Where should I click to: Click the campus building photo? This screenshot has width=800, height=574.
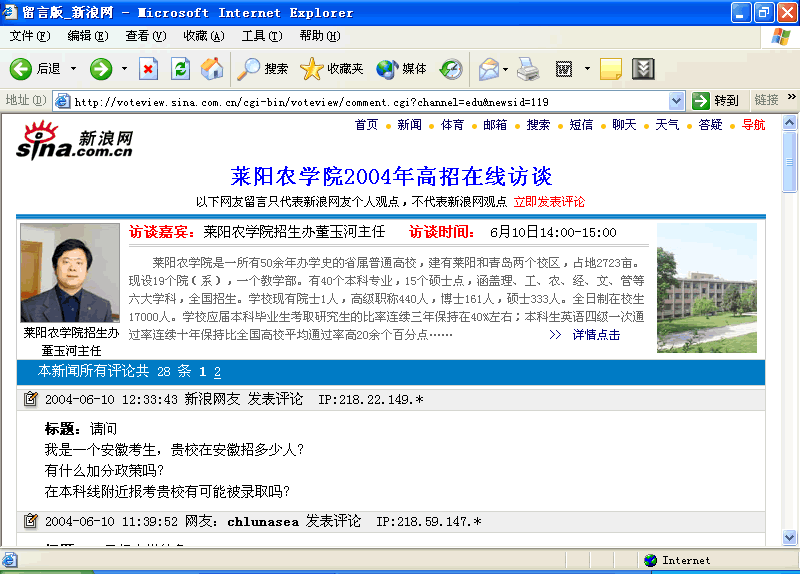[x=707, y=288]
